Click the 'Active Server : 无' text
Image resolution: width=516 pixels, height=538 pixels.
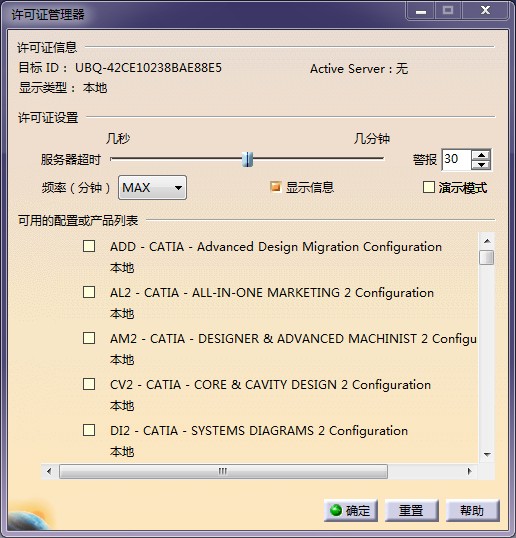(359, 69)
